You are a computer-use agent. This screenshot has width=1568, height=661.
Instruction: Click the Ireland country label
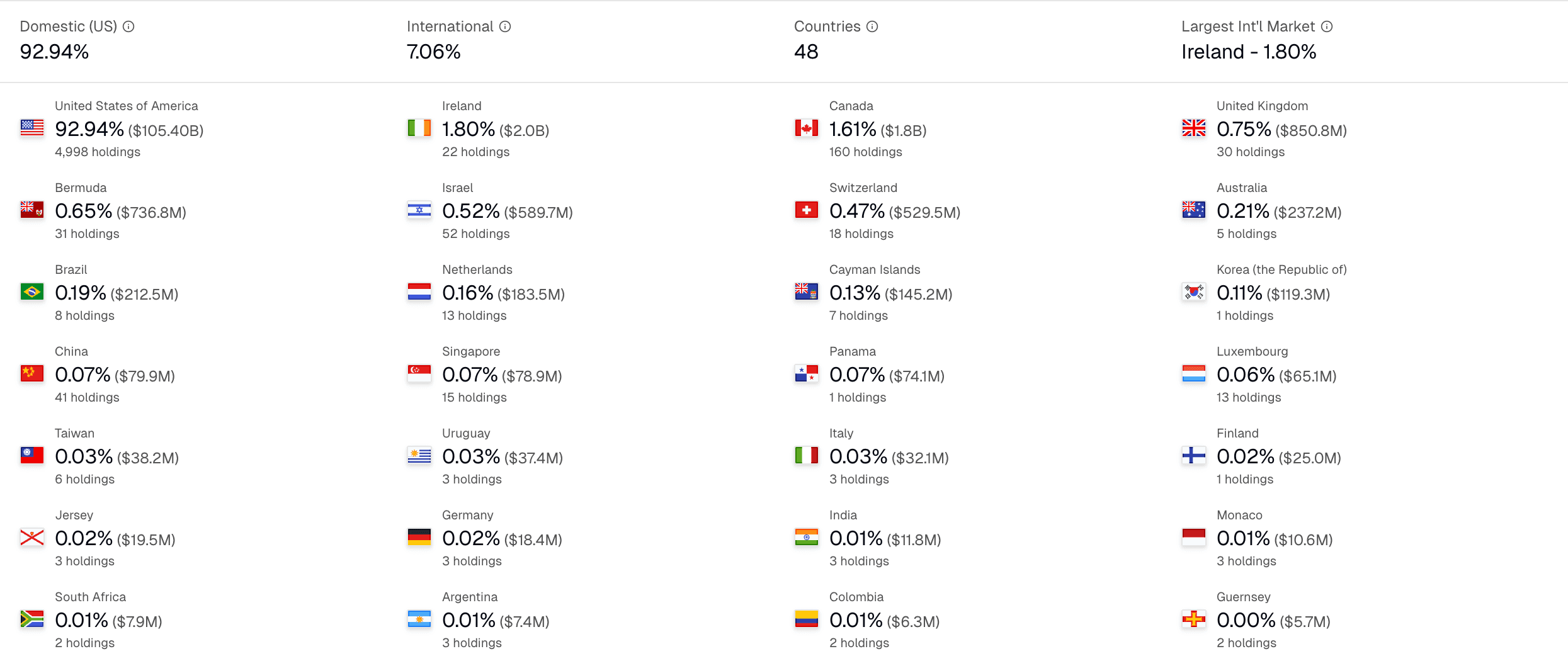pyautogui.click(x=461, y=106)
